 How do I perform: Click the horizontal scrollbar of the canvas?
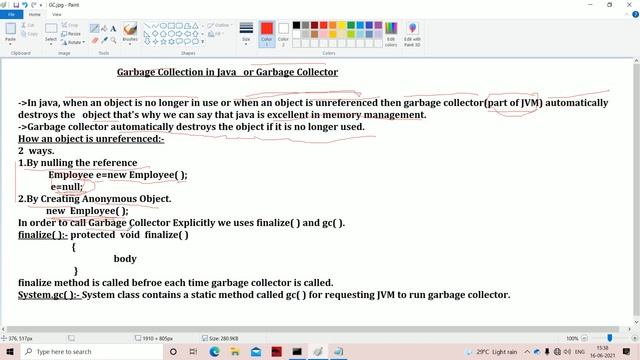[x=313, y=329]
